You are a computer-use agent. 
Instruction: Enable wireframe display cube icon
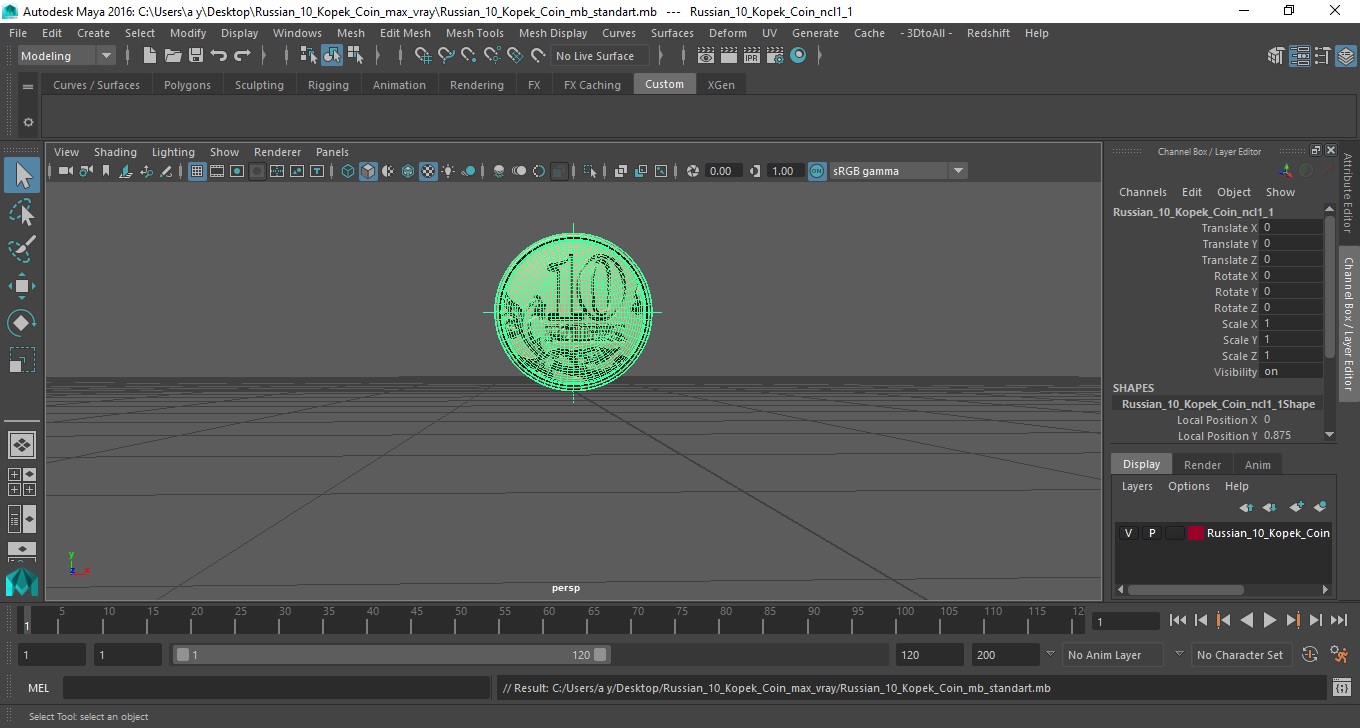pos(348,171)
